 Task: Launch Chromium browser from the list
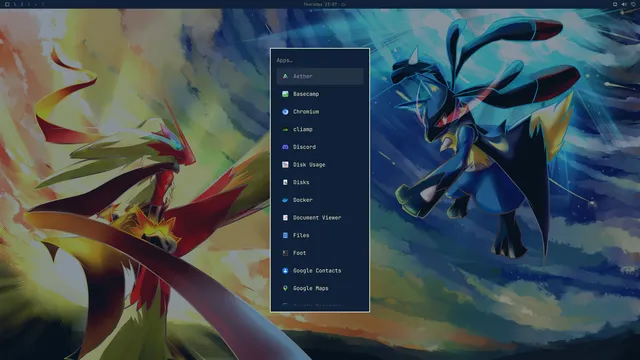[320, 111]
